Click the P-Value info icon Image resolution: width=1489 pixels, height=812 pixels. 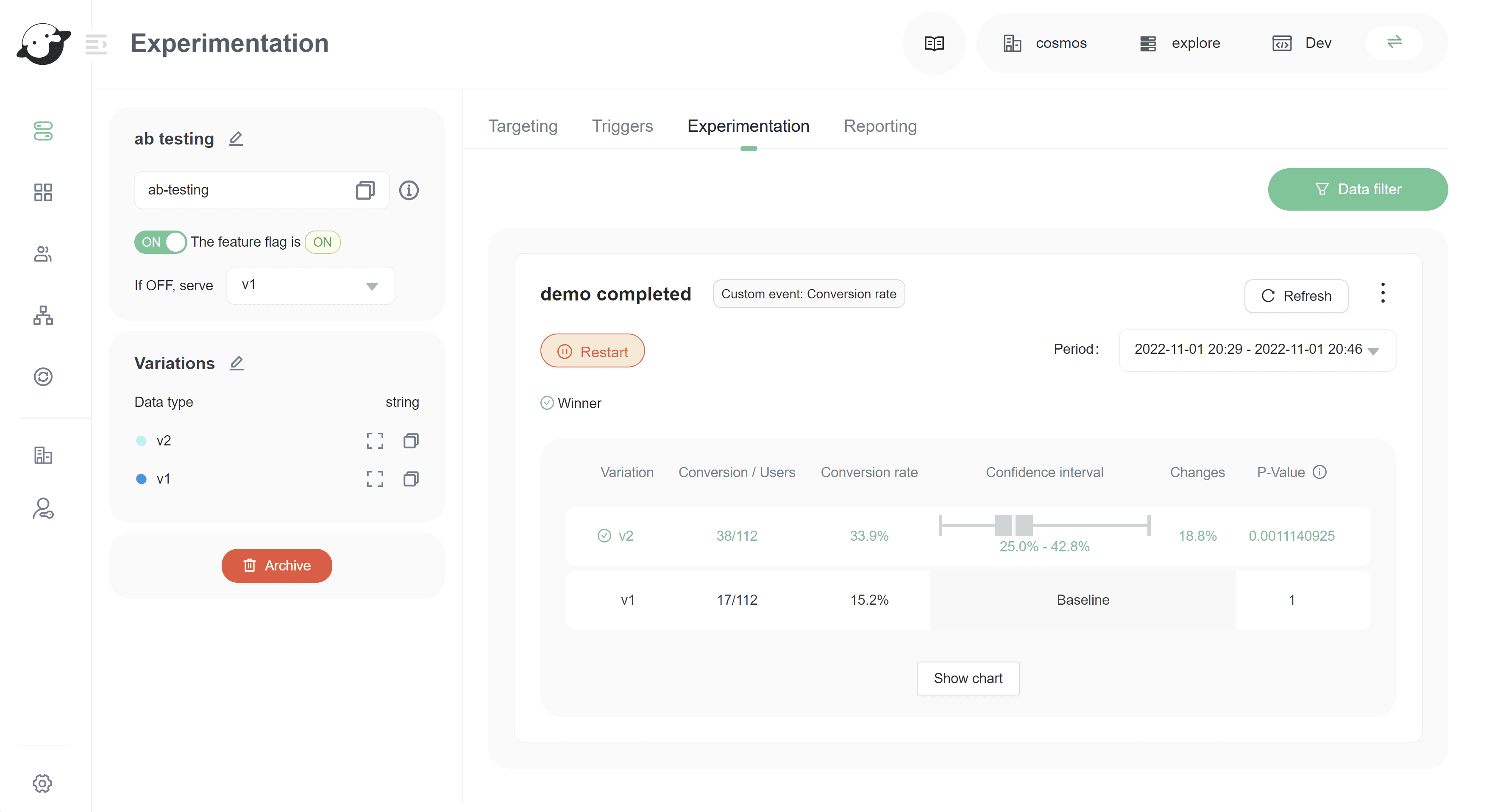click(1319, 472)
